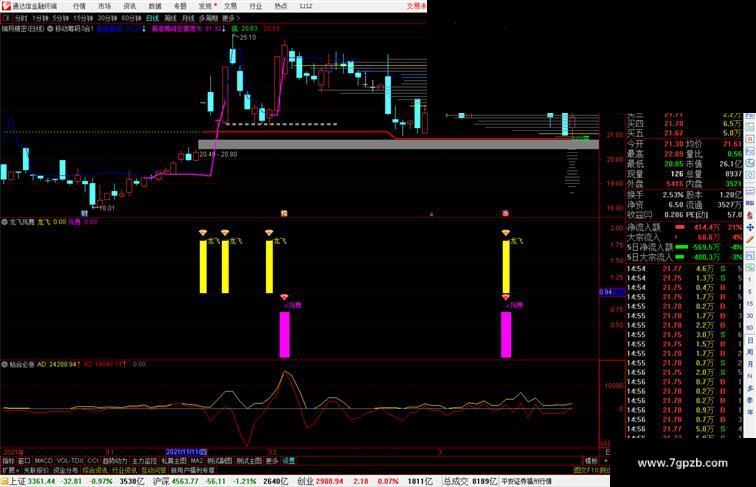Toggle the 移动筹码 indicator circle icon

50,29
